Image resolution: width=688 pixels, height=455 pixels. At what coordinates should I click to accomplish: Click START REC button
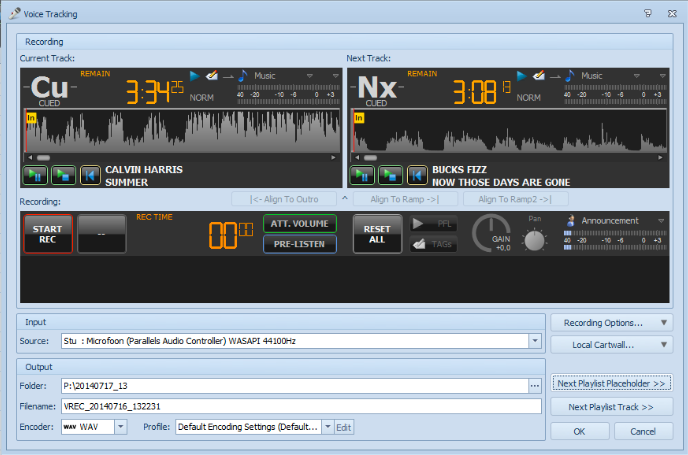48,234
